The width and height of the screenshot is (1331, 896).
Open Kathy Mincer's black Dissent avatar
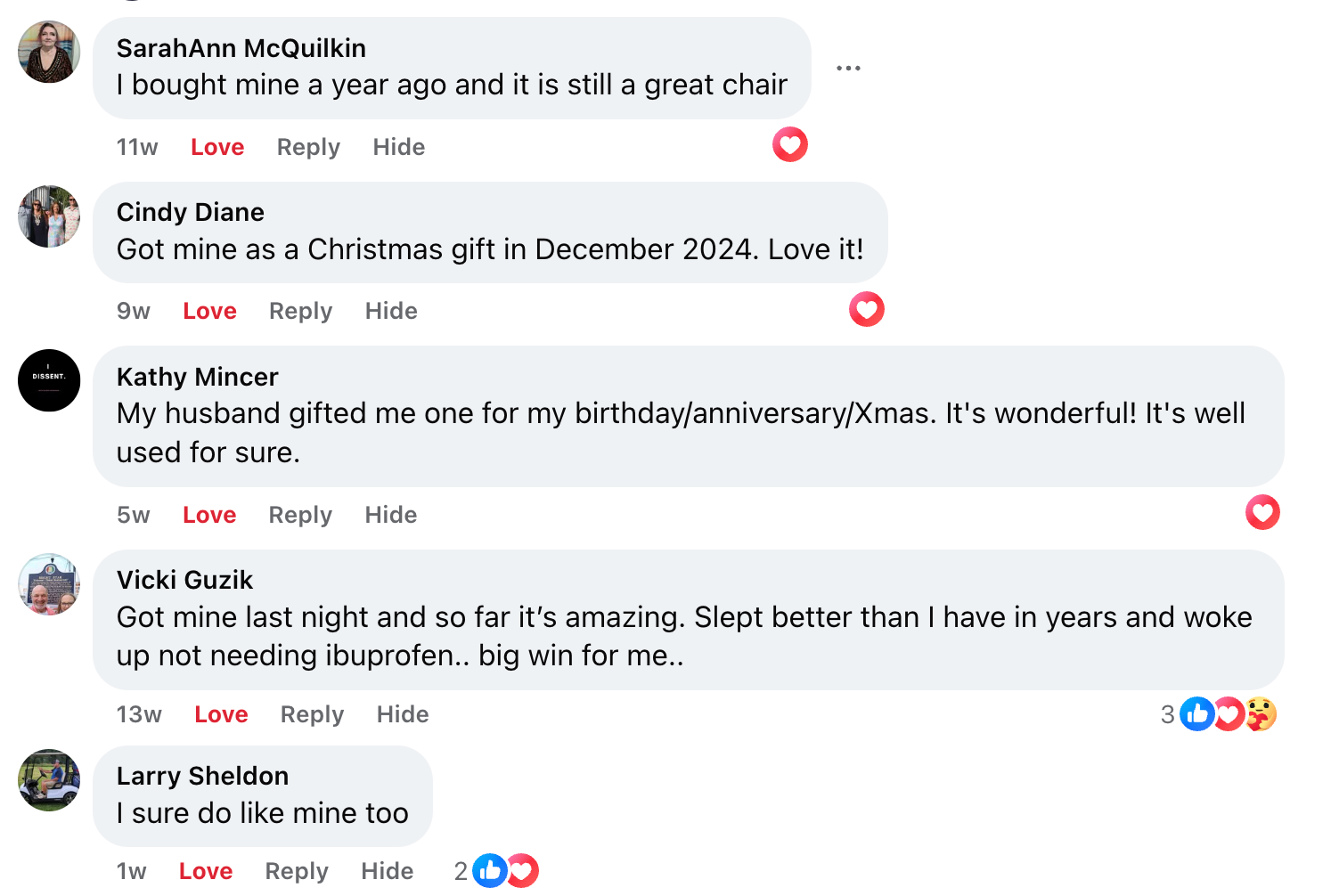click(49, 380)
